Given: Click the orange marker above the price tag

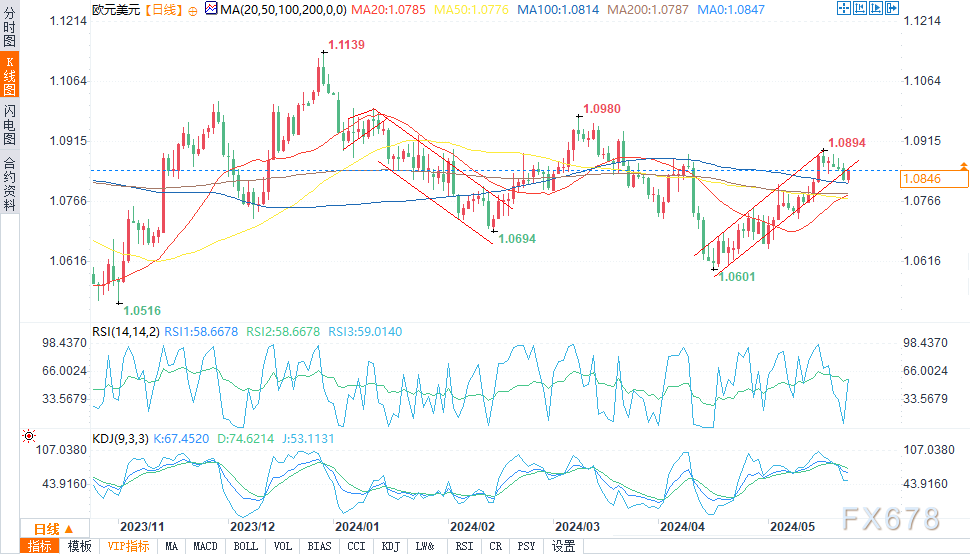Looking at the screenshot, I should (x=963, y=164).
